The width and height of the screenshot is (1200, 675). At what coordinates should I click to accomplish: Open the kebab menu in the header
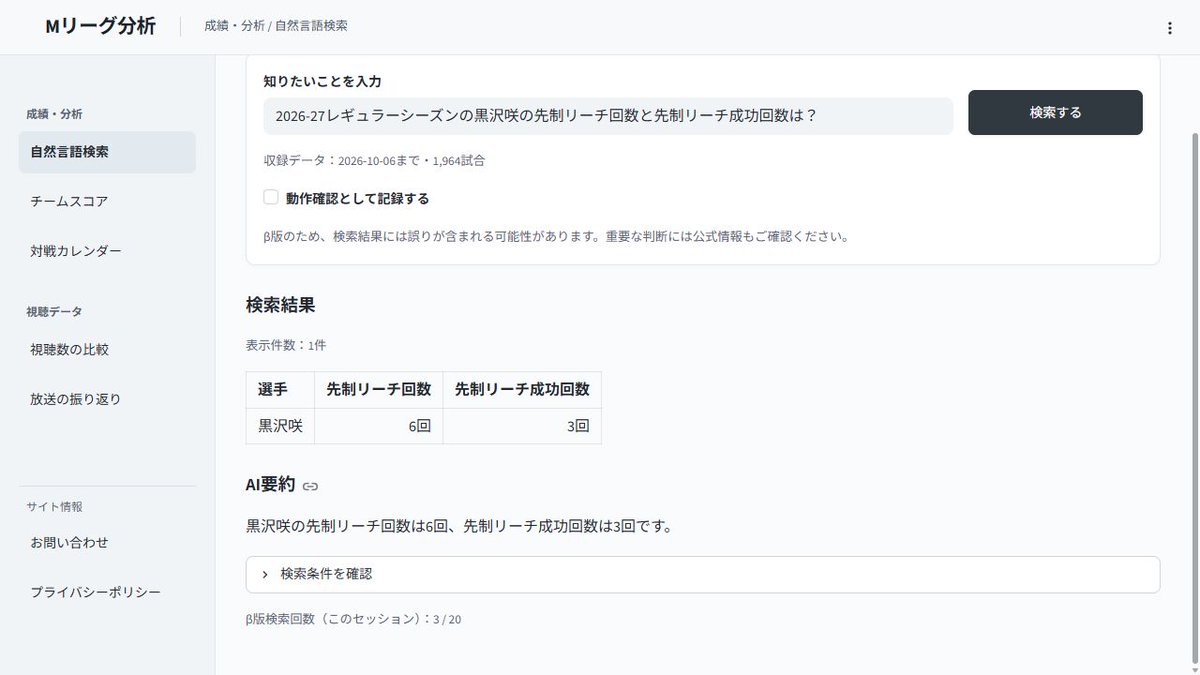tap(1169, 28)
